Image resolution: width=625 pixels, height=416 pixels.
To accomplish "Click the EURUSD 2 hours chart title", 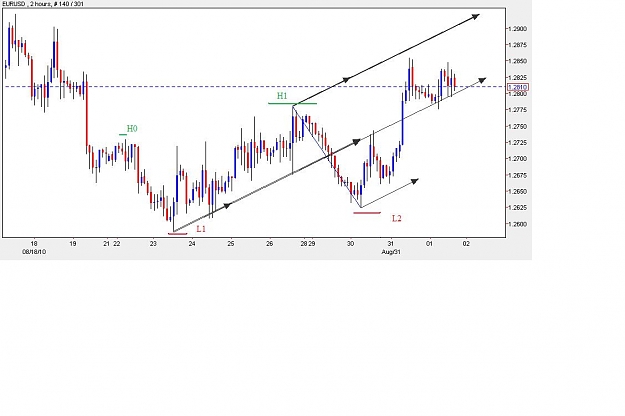I will pos(43,4).
